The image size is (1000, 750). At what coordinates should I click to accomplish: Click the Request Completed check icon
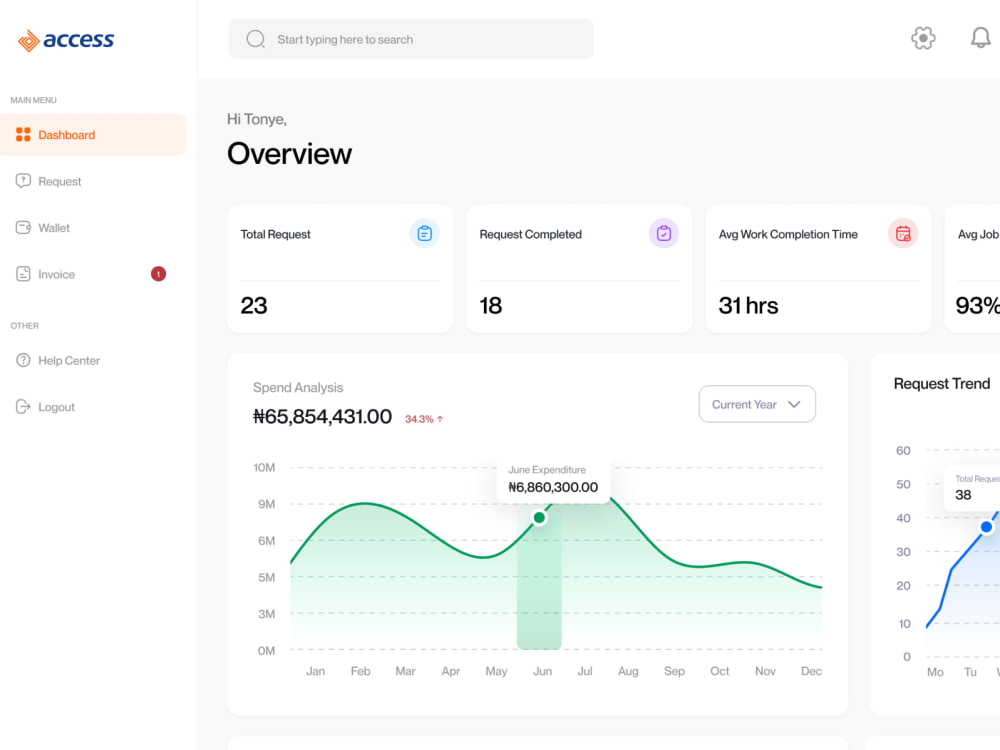click(x=663, y=233)
